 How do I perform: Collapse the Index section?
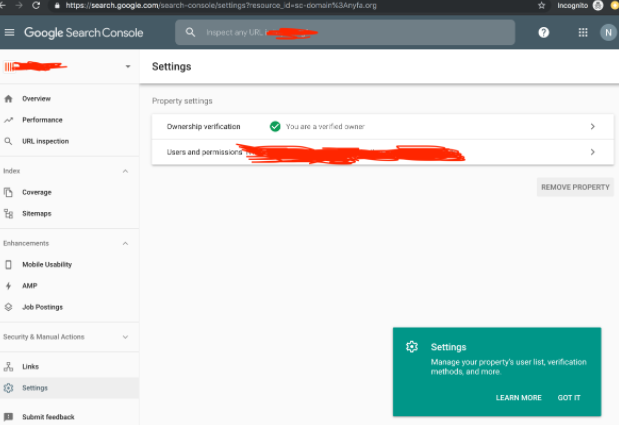125,171
